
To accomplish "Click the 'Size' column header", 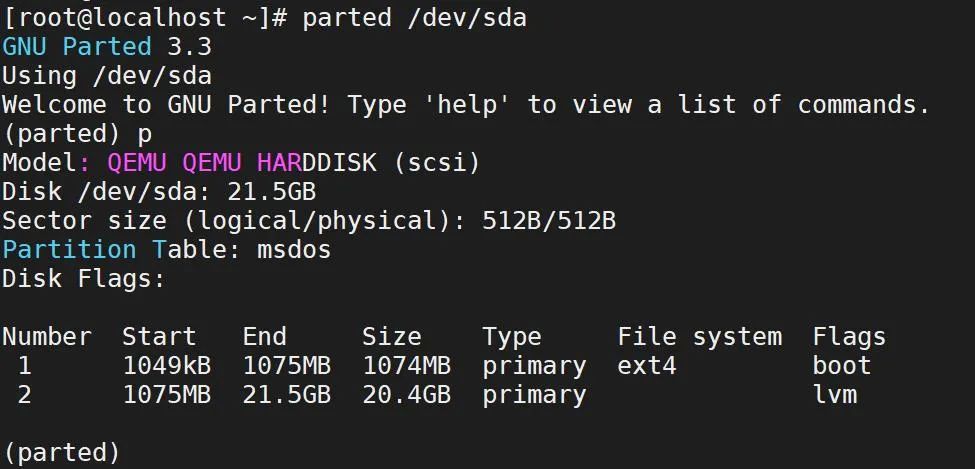I will pyautogui.click(x=391, y=336).
